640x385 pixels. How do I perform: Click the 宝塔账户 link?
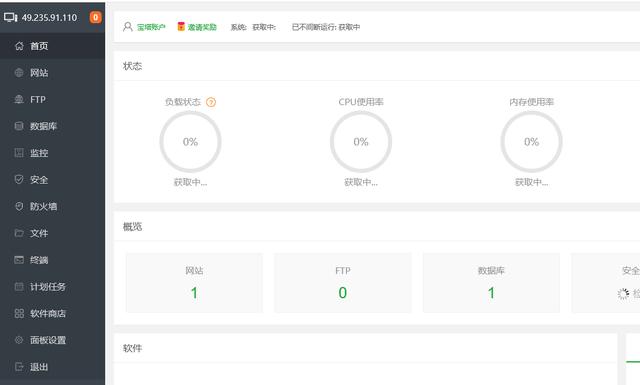(151, 27)
